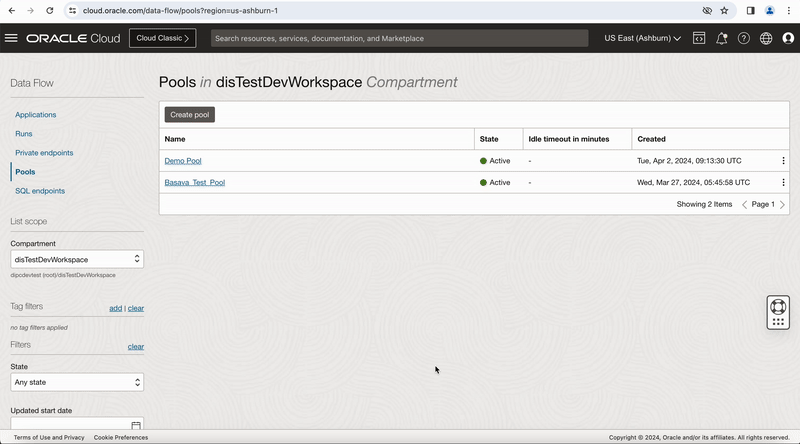Open Private endpoints in sidebar
Viewport: 800px width, 444px height.
coord(44,153)
